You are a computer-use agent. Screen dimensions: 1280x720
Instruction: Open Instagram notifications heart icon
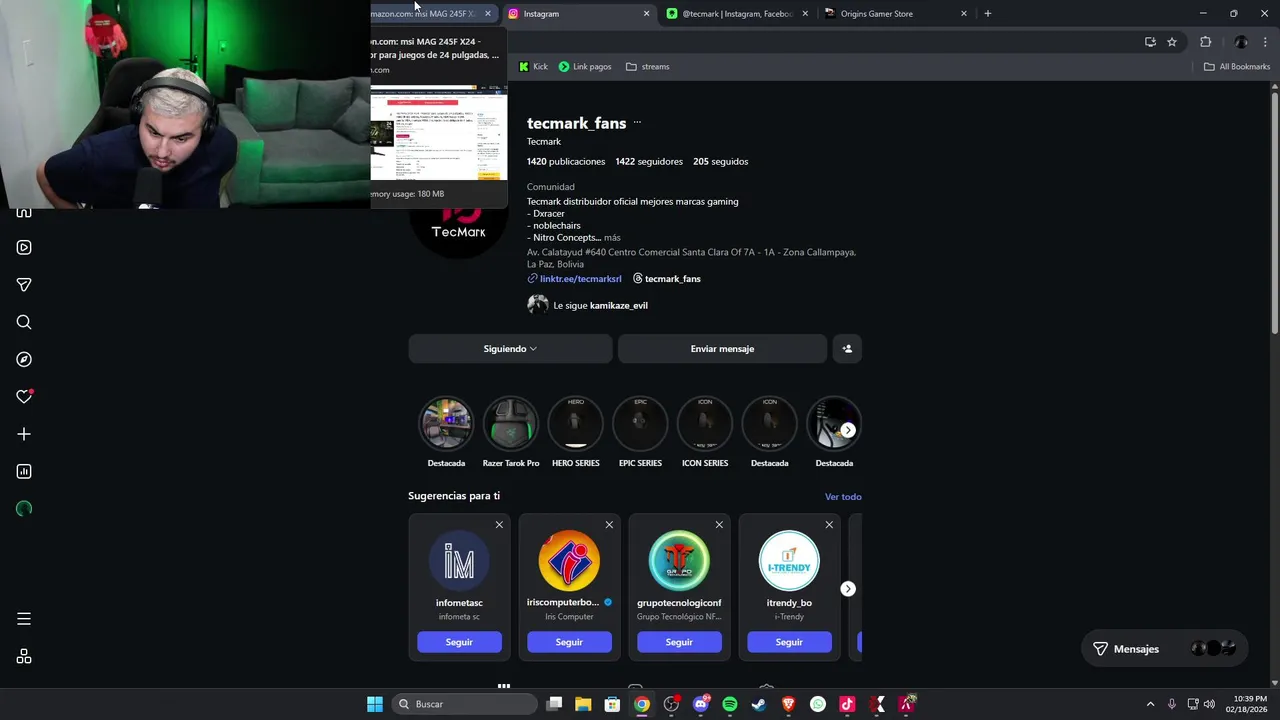point(24,397)
